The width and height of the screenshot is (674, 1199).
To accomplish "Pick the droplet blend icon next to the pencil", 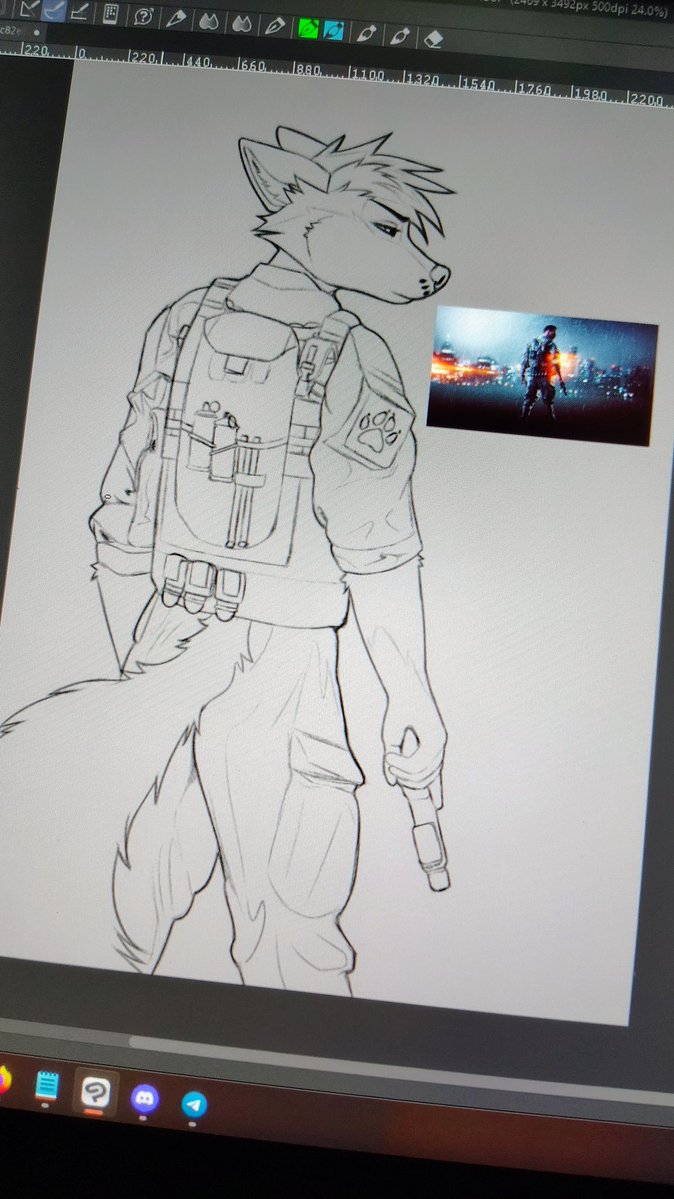I will 209,21.
